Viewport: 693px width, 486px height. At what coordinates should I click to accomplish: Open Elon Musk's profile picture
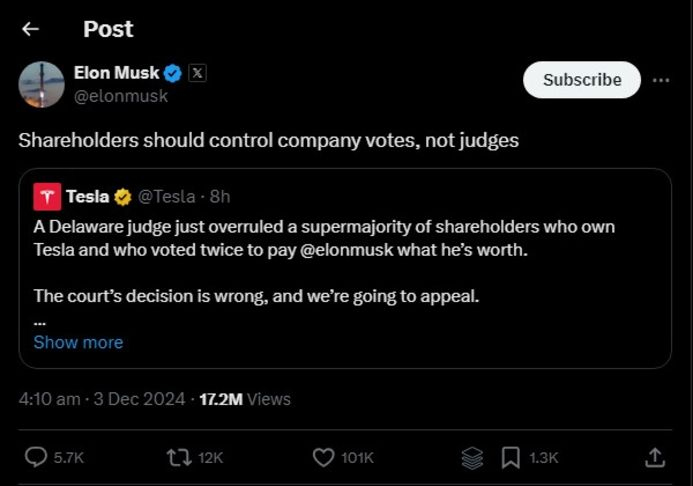42,84
